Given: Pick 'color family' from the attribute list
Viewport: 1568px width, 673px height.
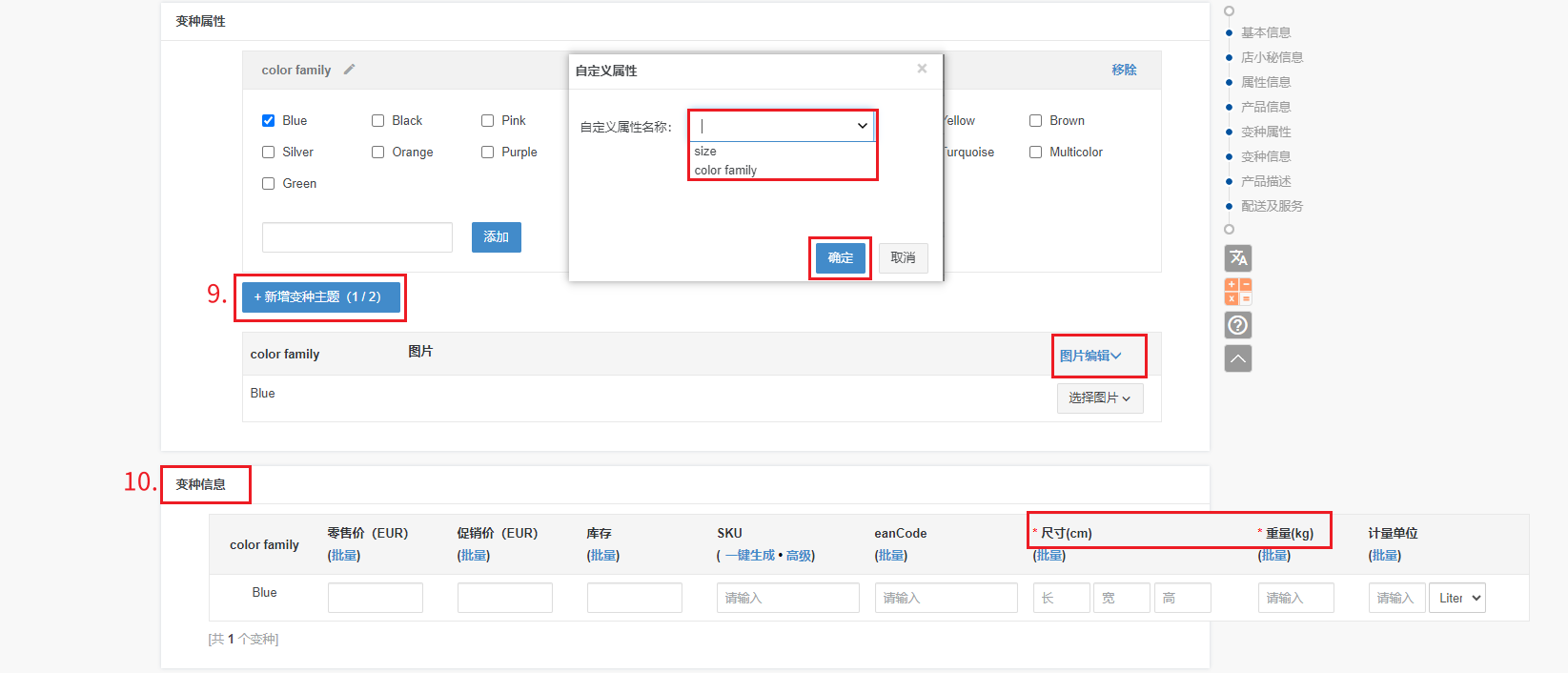Looking at the screenshot, I should point(725,171).
